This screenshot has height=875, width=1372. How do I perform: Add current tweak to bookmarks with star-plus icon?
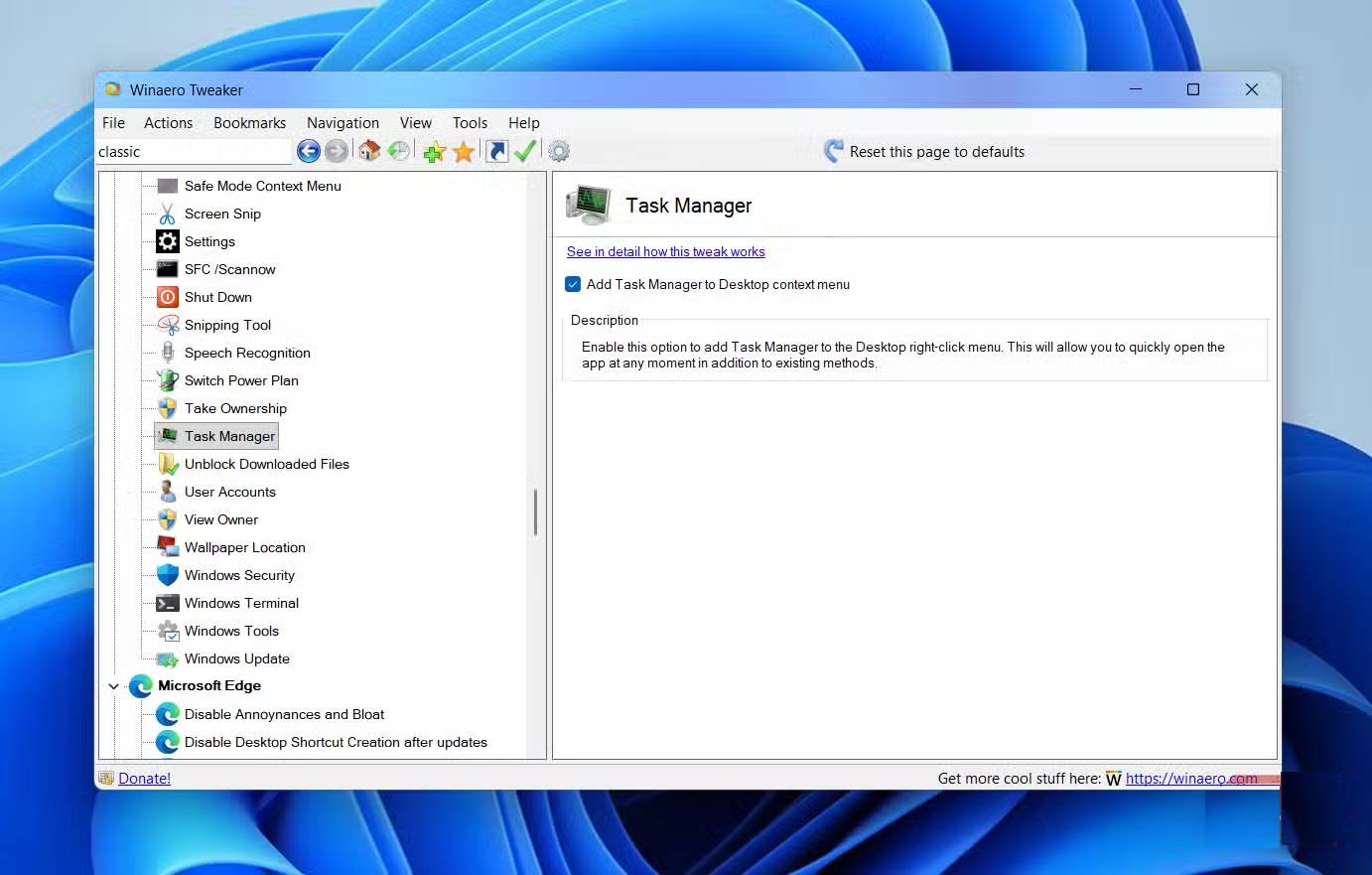pyautogui.click(x=434, y=151)
